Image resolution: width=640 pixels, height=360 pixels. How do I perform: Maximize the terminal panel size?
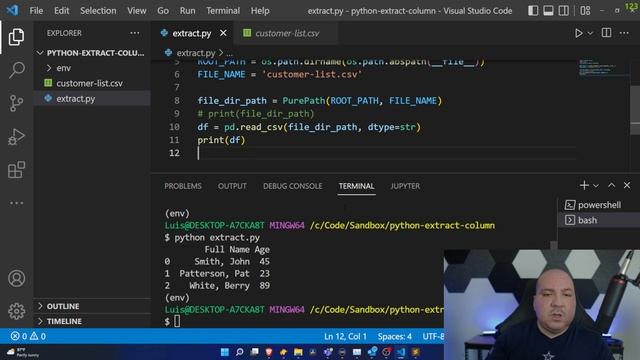click(x=611, y=185)
